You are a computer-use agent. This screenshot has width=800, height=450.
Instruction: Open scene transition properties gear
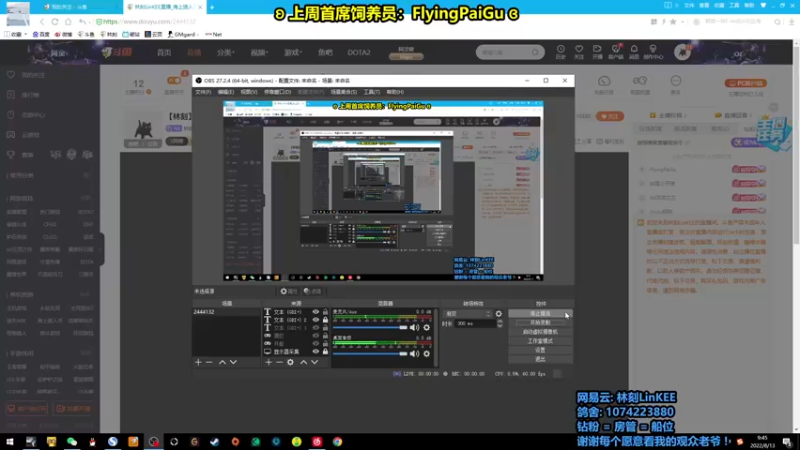tap(498, 314)
